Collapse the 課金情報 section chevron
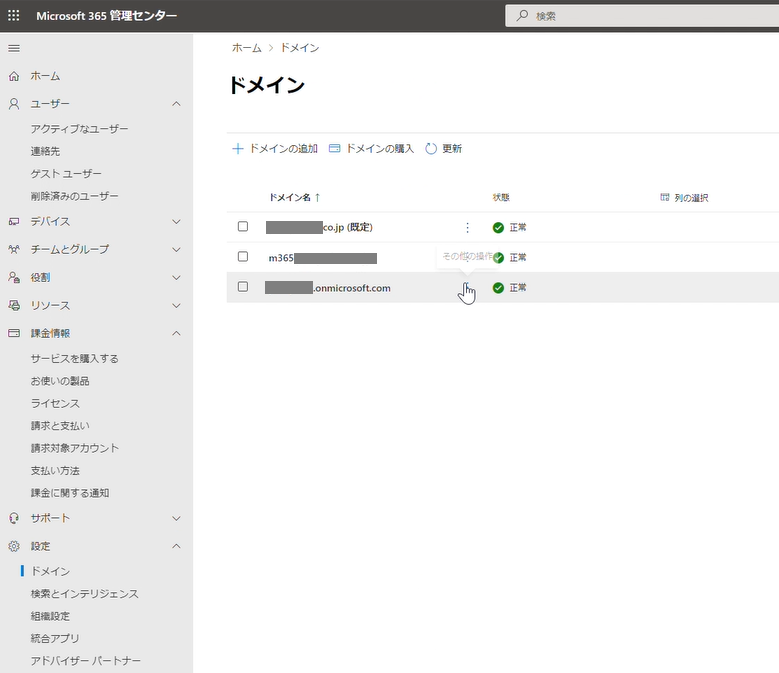 coord(176,333)
